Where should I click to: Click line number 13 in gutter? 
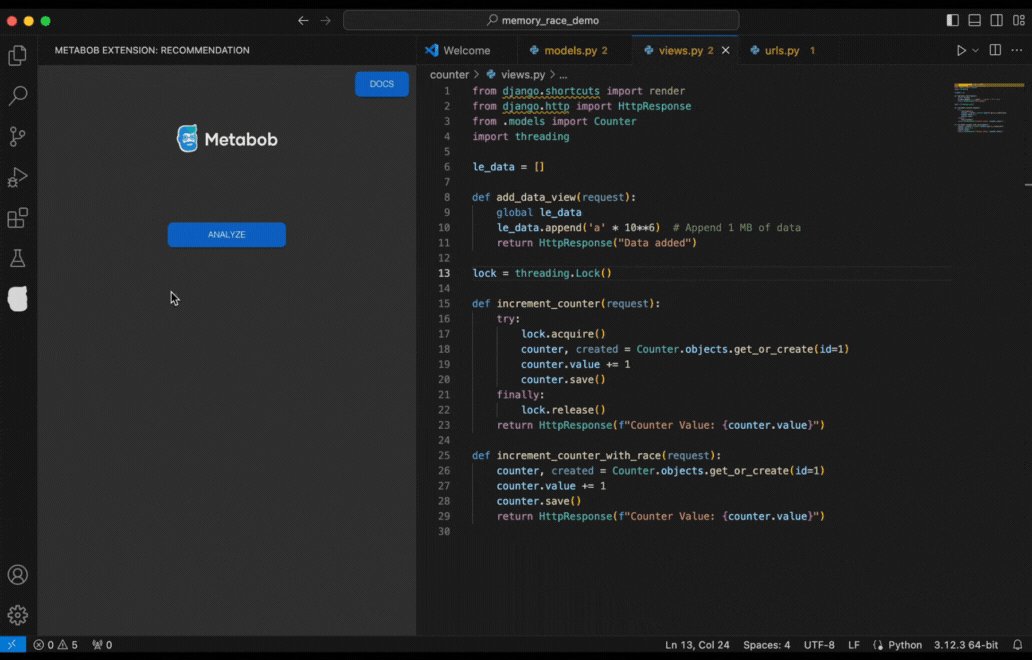click(x=444, y=273)
